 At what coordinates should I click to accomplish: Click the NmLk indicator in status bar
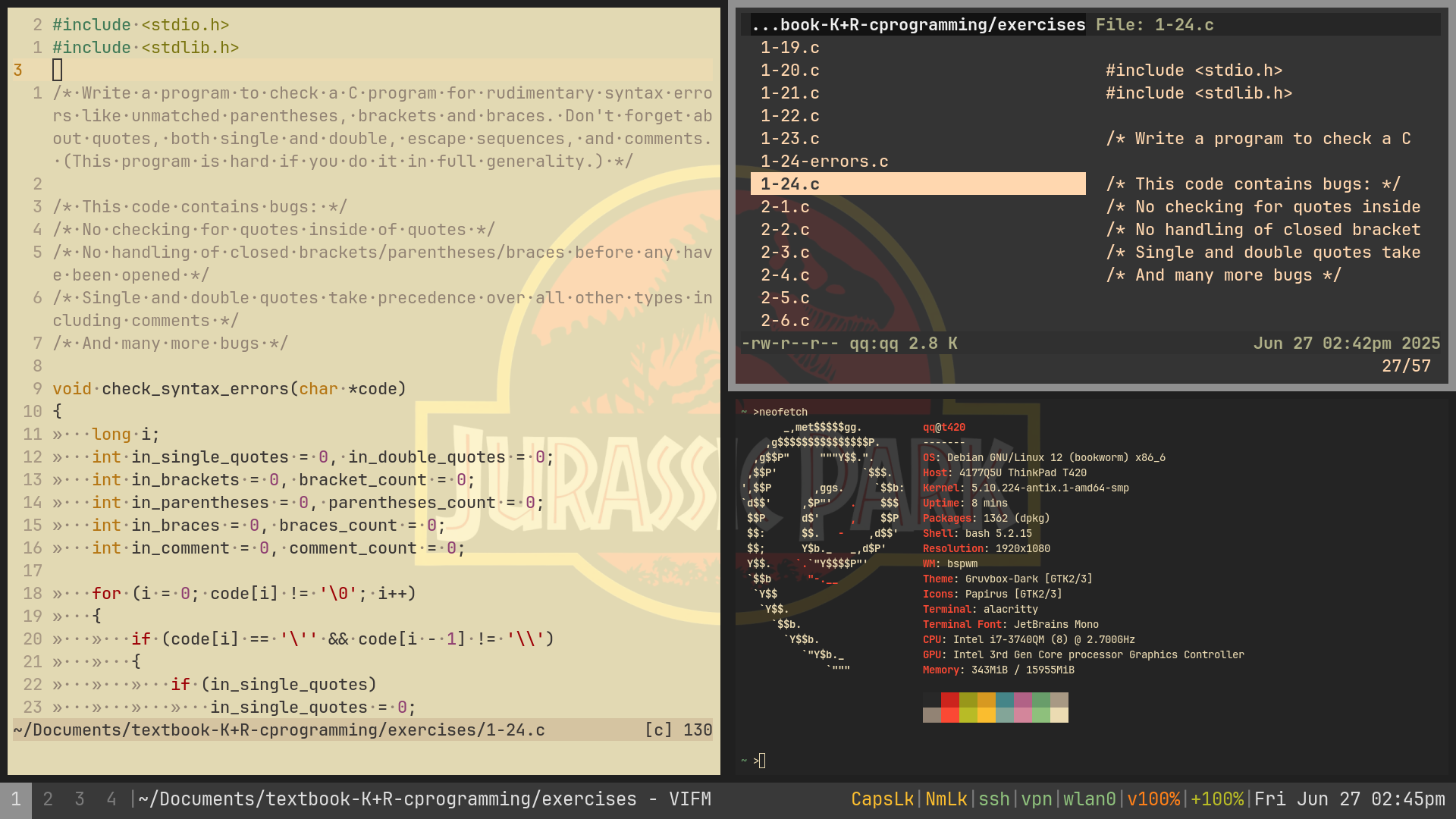coord(946,799)
